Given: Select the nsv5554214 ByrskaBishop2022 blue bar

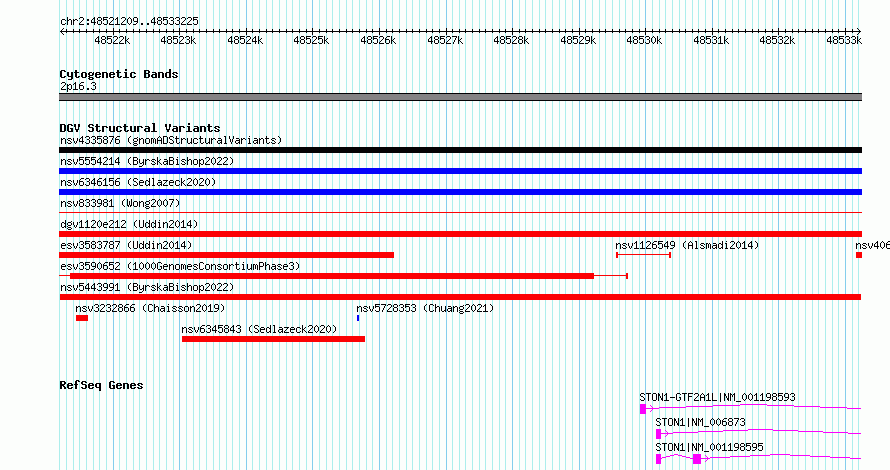Looking at the screenshot, I should click(x=460, y=171).
